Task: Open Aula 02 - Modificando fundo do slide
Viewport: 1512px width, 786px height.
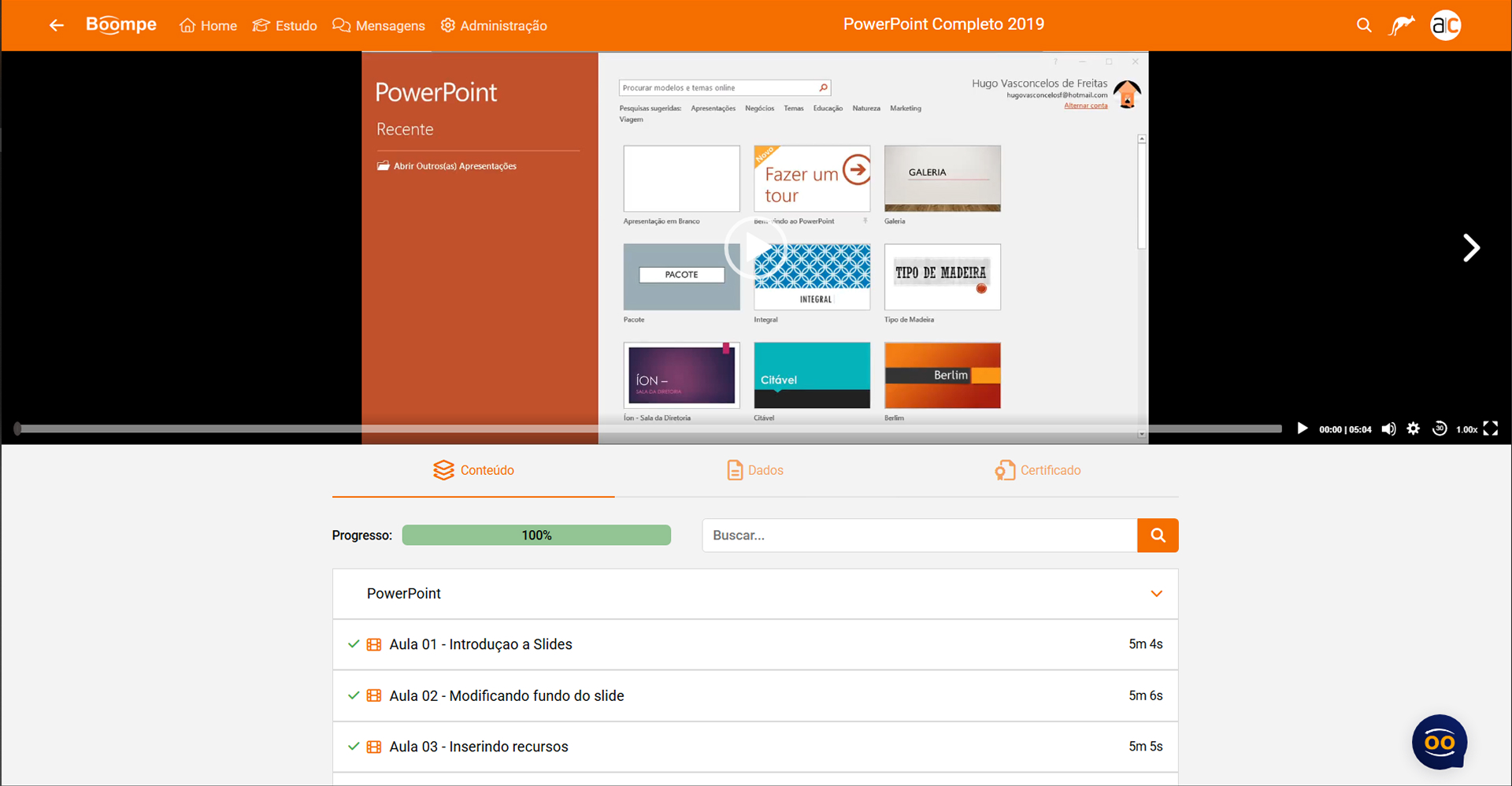Action: click(506, 695)
